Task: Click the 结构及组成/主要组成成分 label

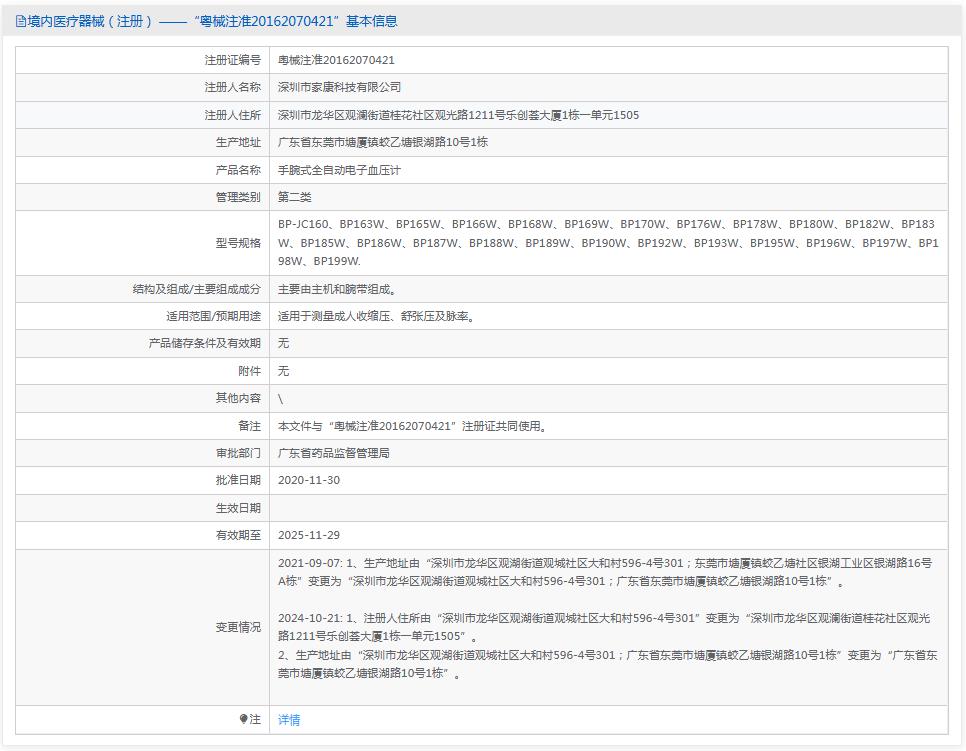Action: [197, 289]
